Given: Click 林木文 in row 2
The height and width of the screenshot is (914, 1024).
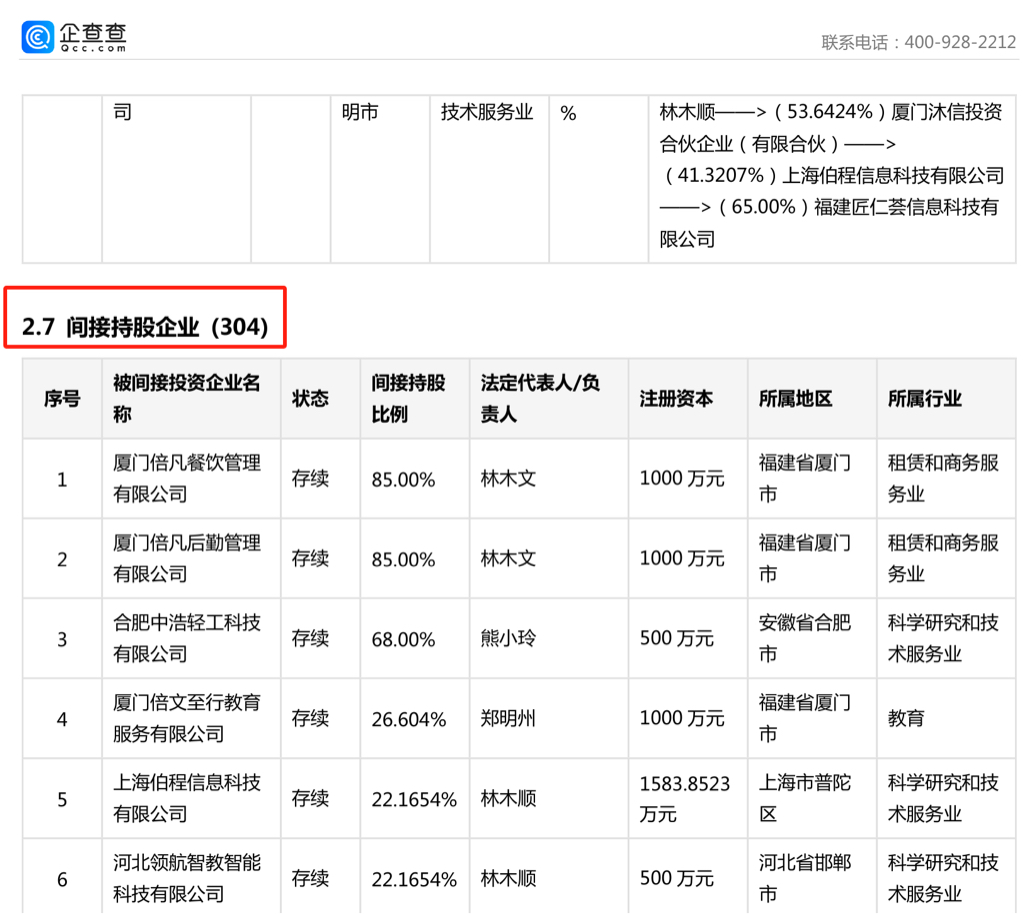Looking at the screenshot, I should pos(508,558).
